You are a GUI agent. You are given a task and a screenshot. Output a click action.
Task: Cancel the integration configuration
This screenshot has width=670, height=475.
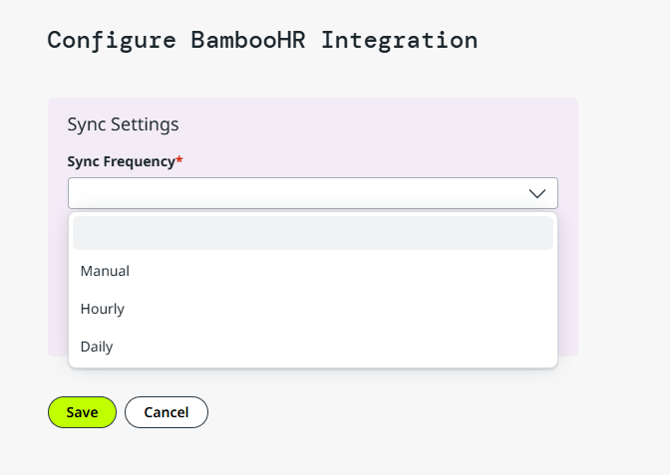coord(166,412)
